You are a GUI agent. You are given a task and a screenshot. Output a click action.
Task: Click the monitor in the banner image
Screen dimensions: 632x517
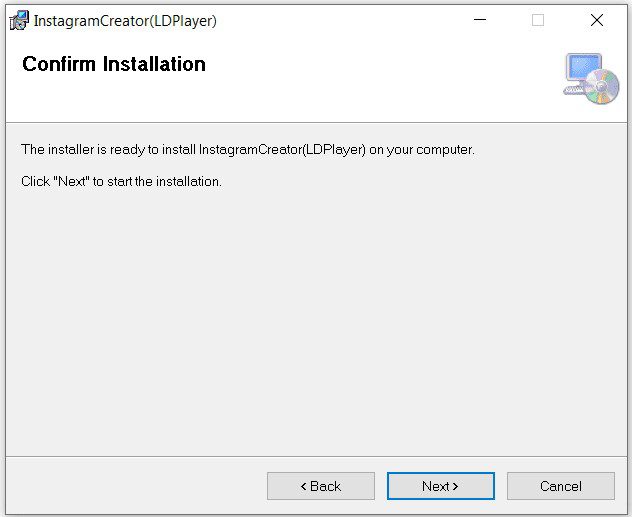584,67
